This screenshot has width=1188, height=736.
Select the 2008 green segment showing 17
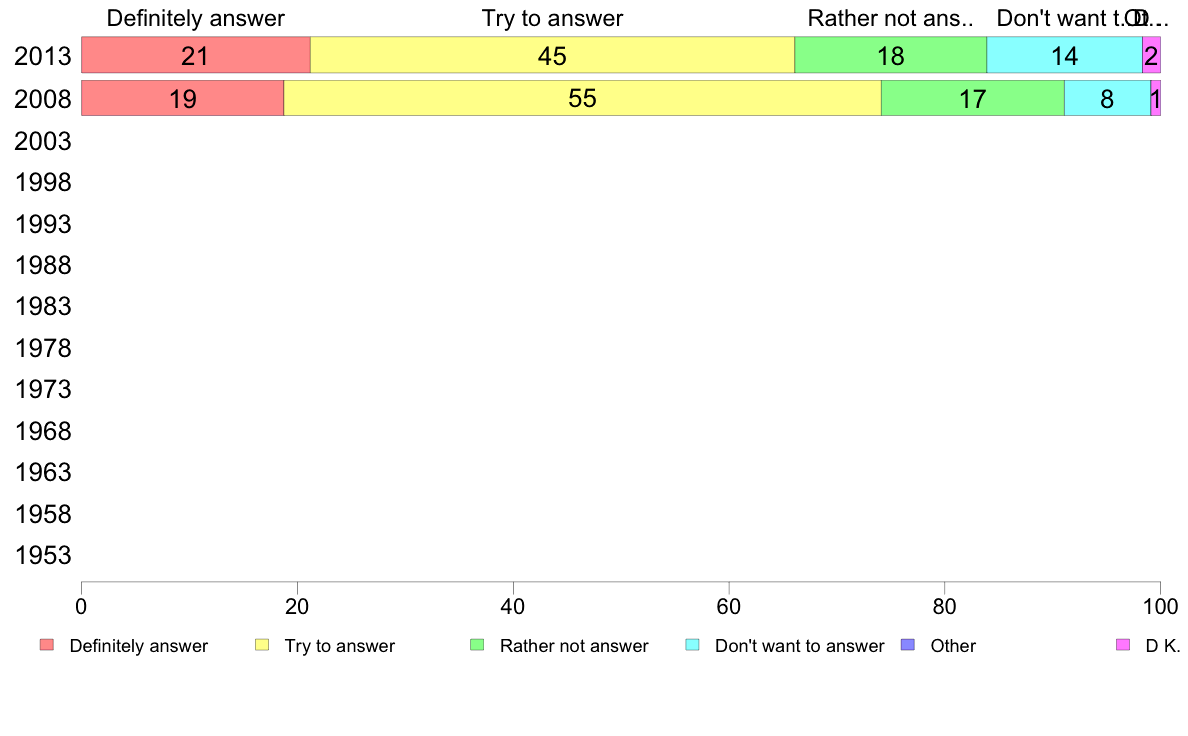pos(973,99)
